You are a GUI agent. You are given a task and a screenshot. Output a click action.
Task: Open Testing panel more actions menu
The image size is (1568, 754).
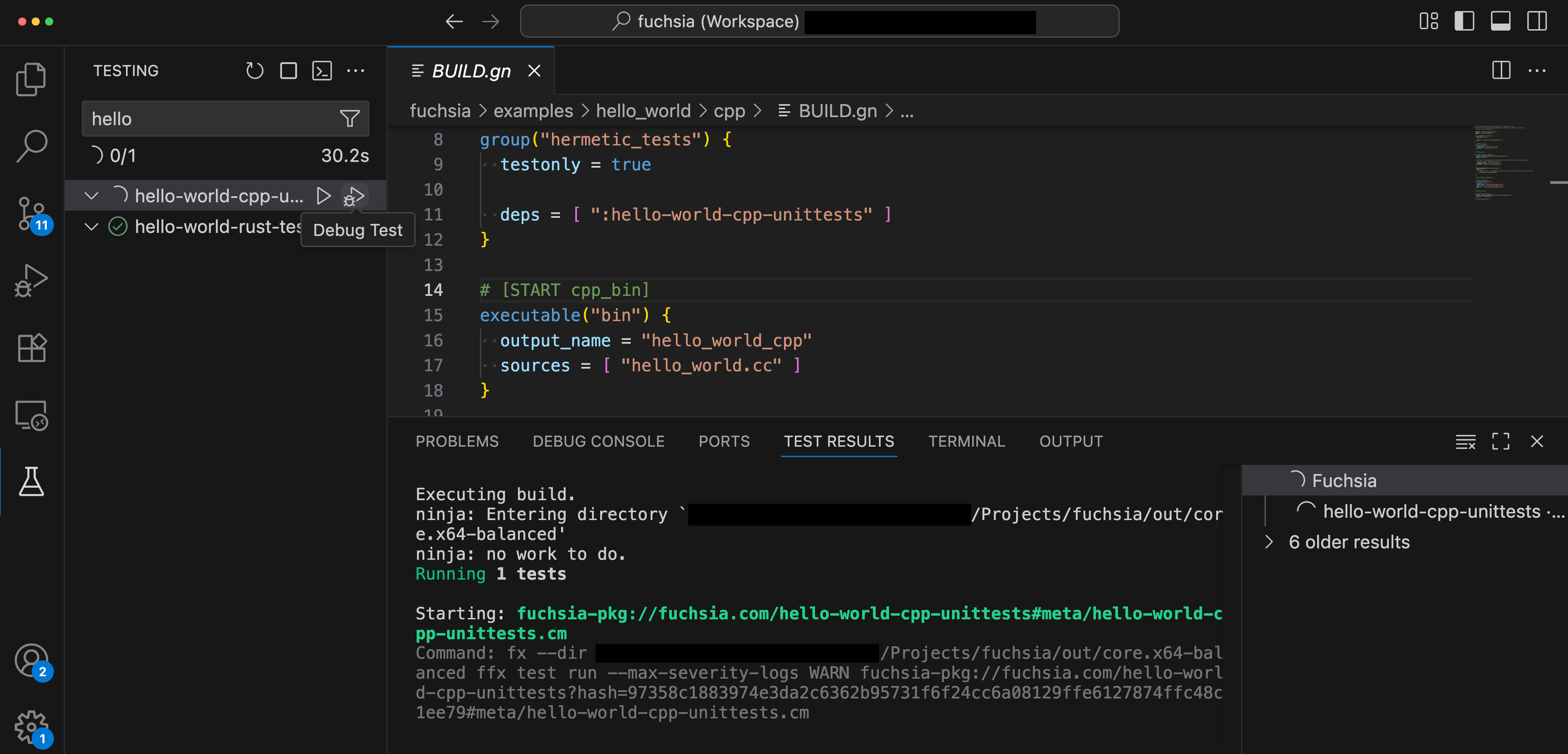[x=356, y=70]
